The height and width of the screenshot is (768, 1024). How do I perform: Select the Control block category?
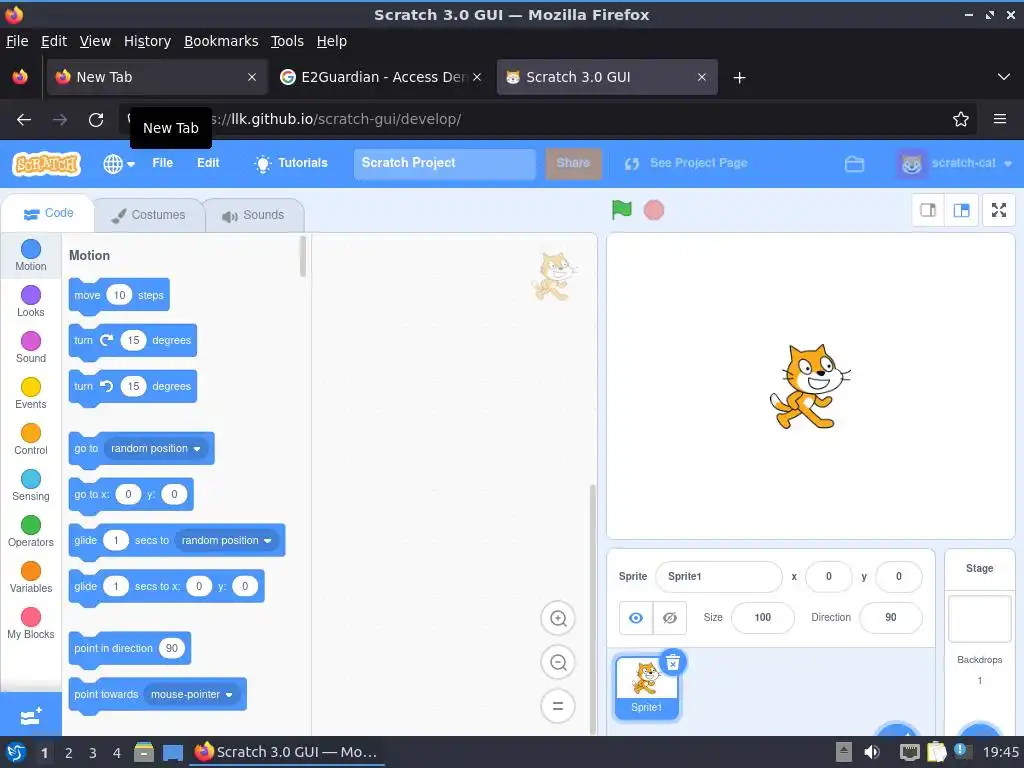(31, 440)
